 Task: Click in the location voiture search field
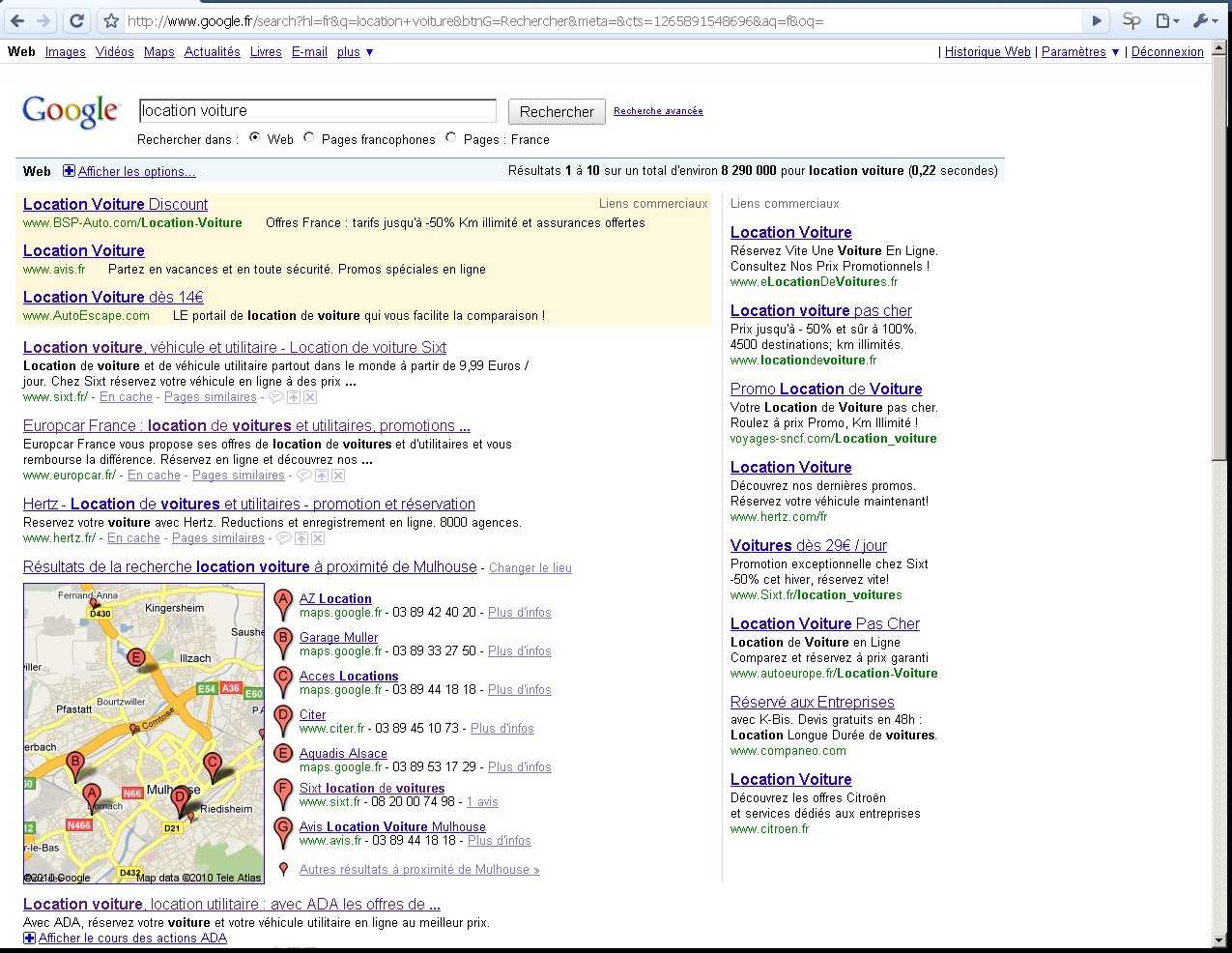pos(317,111)
